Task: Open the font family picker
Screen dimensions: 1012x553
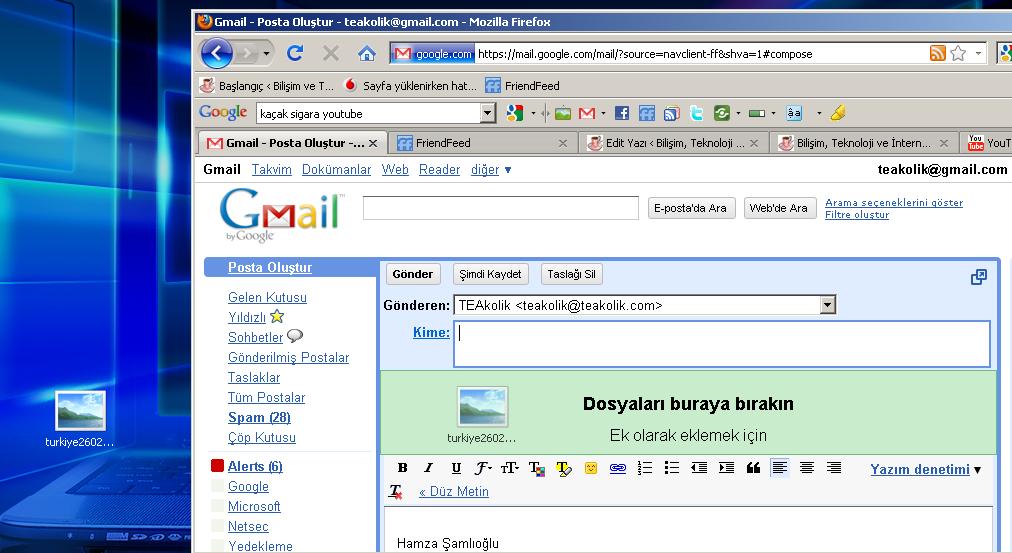Action: tap(483, 468)
